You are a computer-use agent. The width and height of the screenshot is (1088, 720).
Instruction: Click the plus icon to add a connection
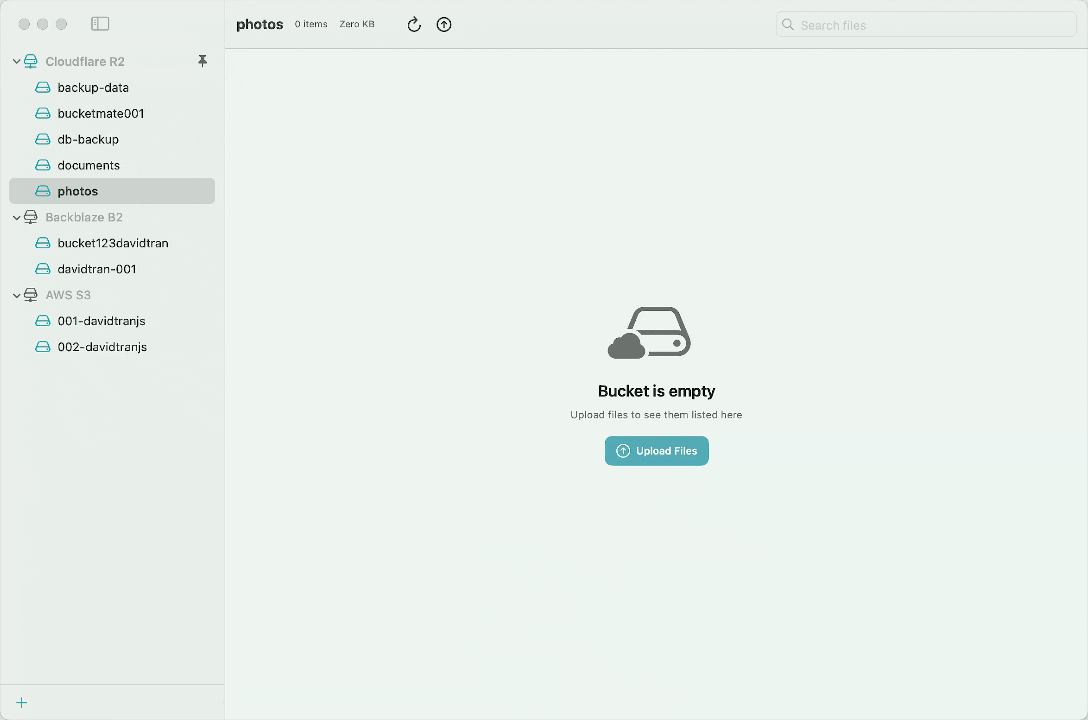21,702
